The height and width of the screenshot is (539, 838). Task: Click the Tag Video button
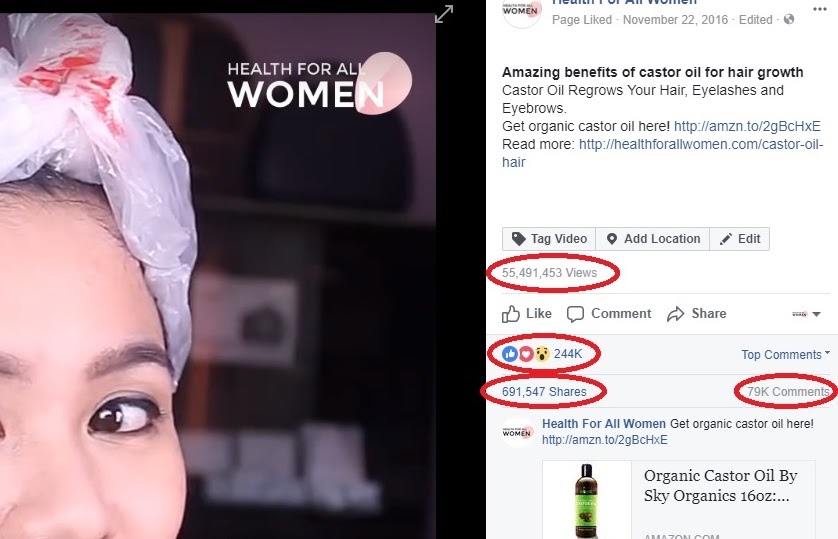[549, 239]
